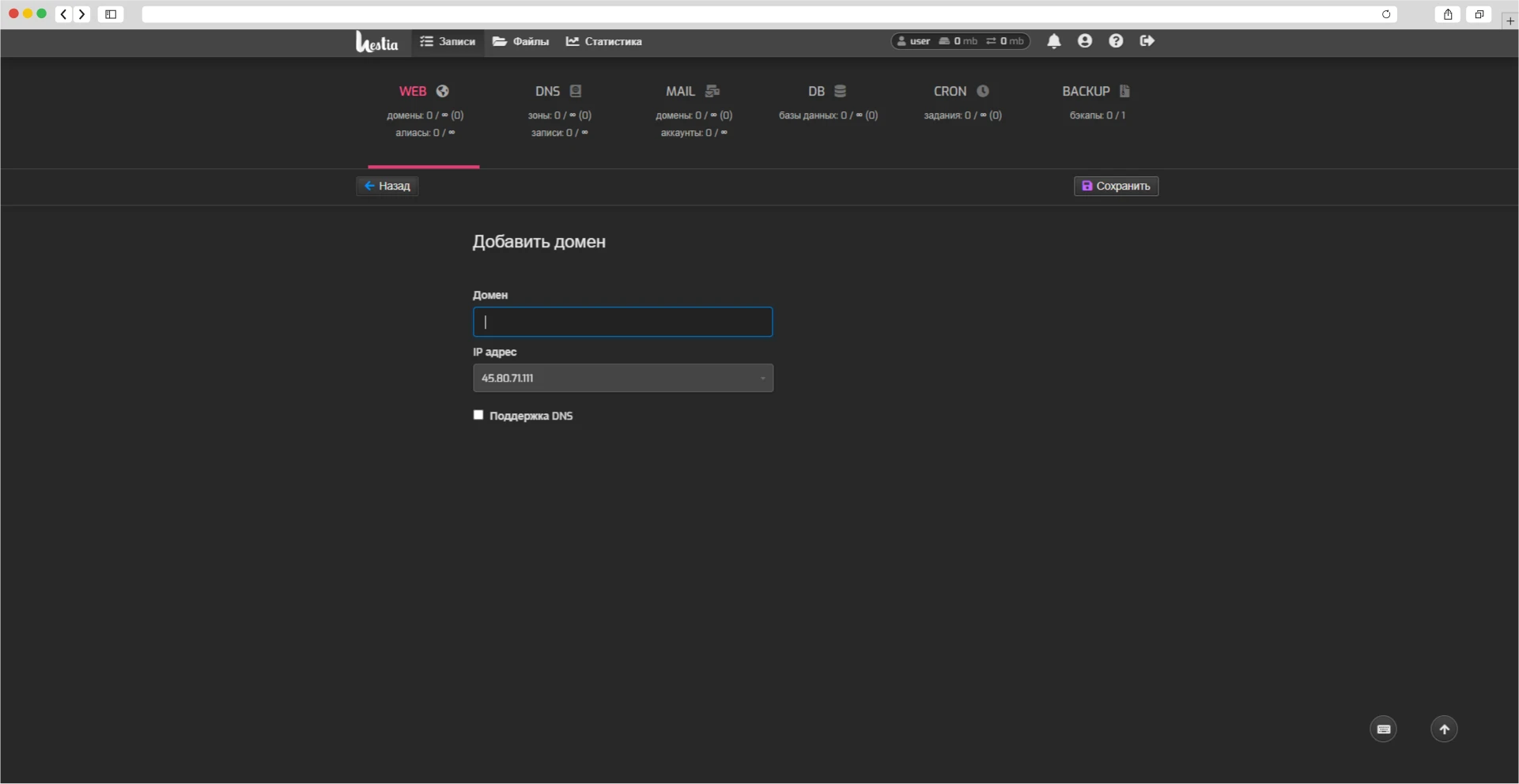Go back with the Назад button

click(387, 186)
